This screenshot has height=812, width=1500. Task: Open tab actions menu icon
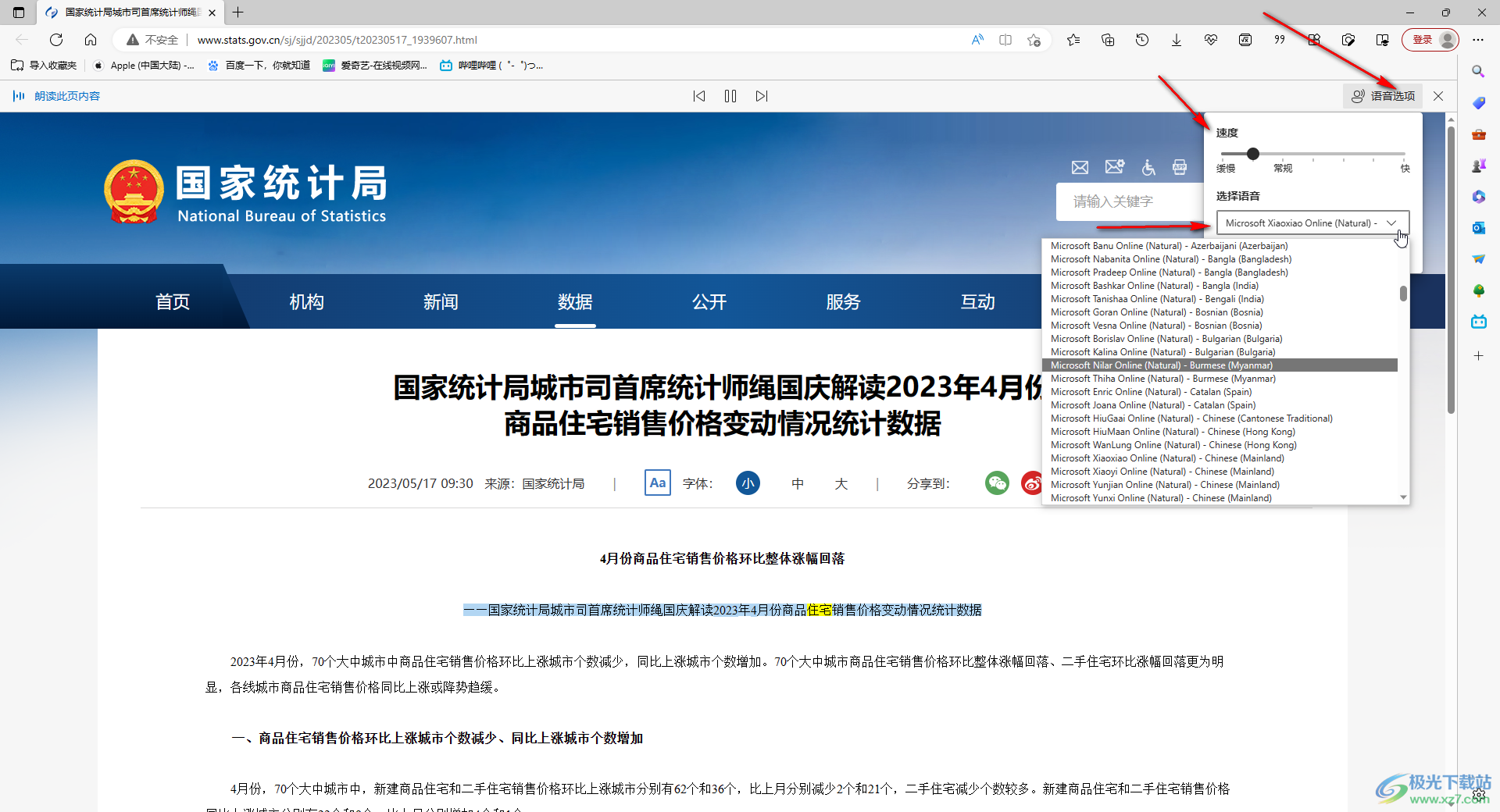pyautogui.click(x=19, y=12)
